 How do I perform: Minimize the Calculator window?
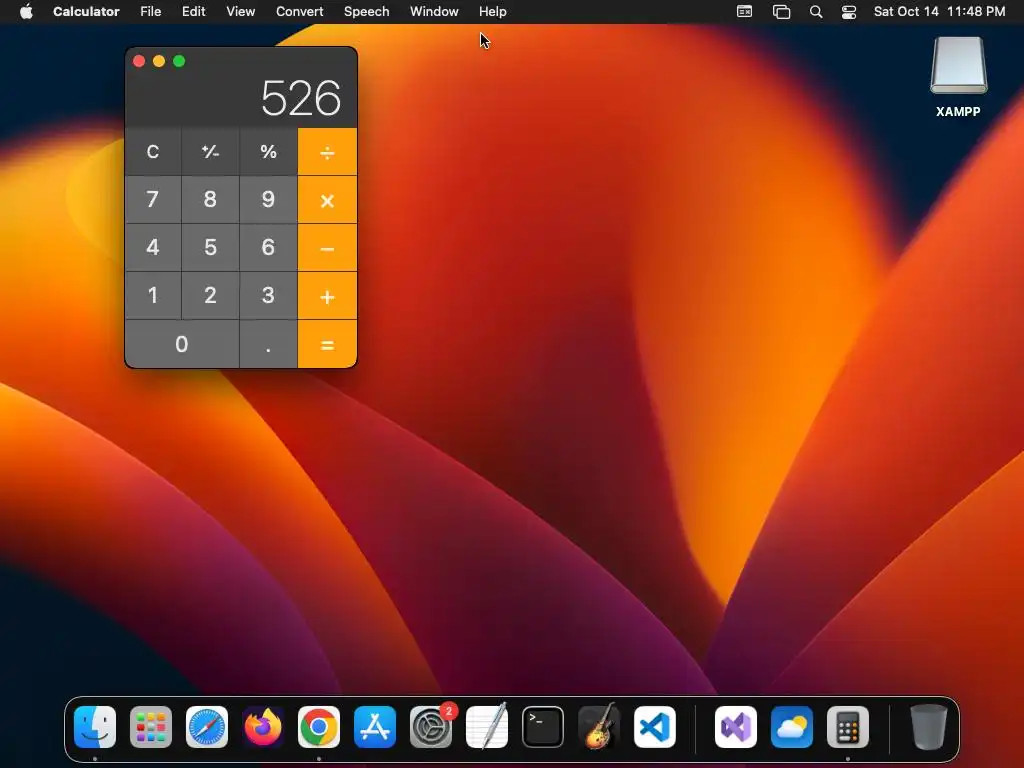[159, 61]
